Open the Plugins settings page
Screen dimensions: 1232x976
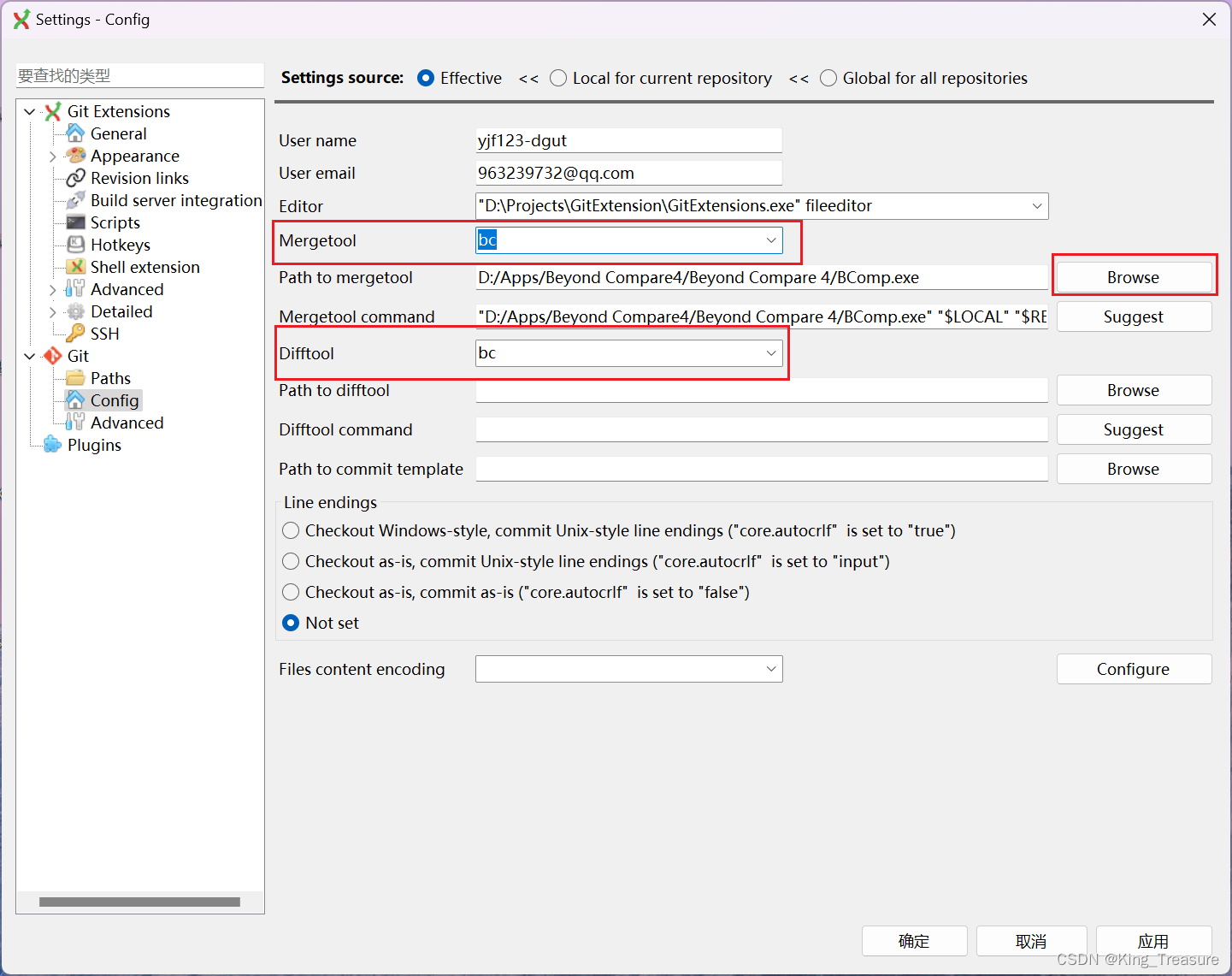coord(94,445)
